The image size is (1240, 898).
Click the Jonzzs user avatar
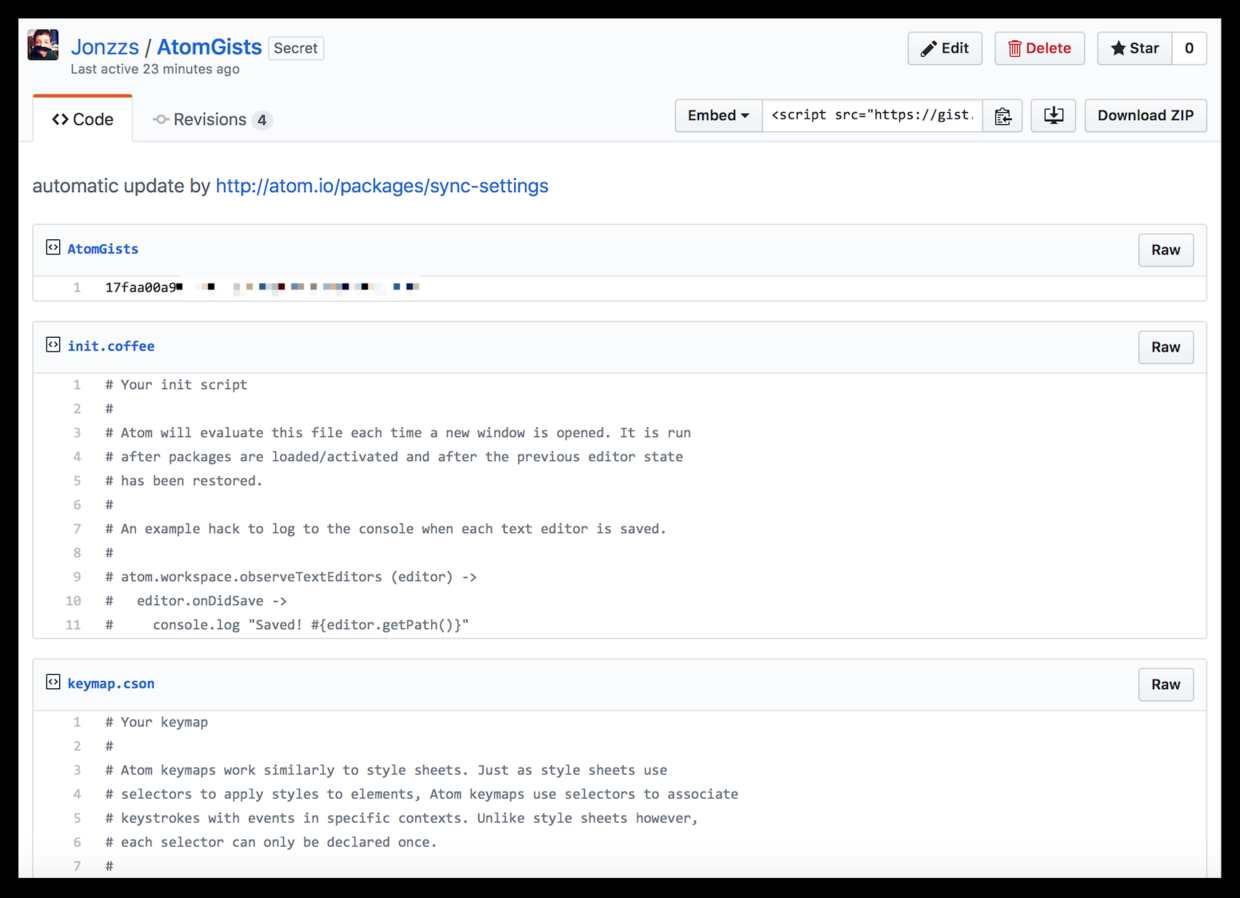tap(43, 46)
